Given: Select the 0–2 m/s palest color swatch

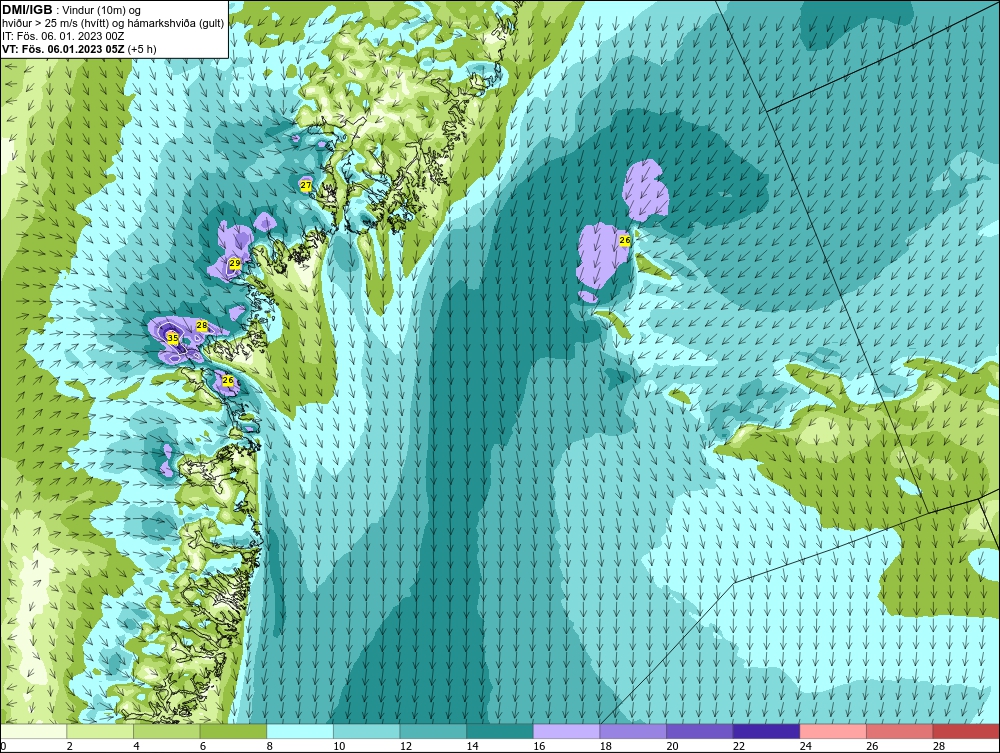Looking at the screenshot, I should pos(33,731).
